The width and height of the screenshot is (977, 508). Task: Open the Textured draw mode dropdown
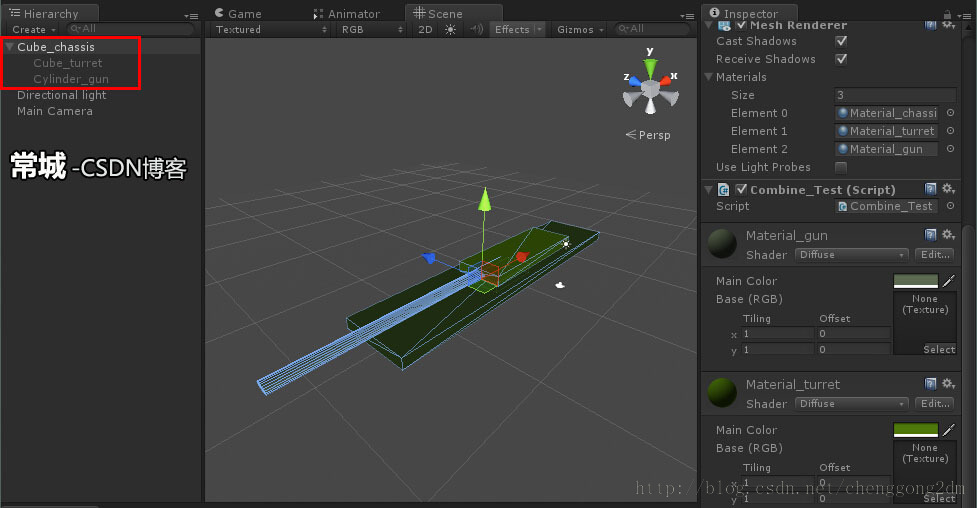click(270, 29)
